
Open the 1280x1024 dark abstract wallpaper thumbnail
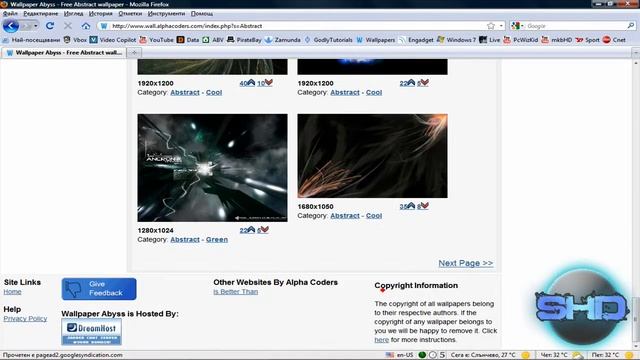pos(212,168)
